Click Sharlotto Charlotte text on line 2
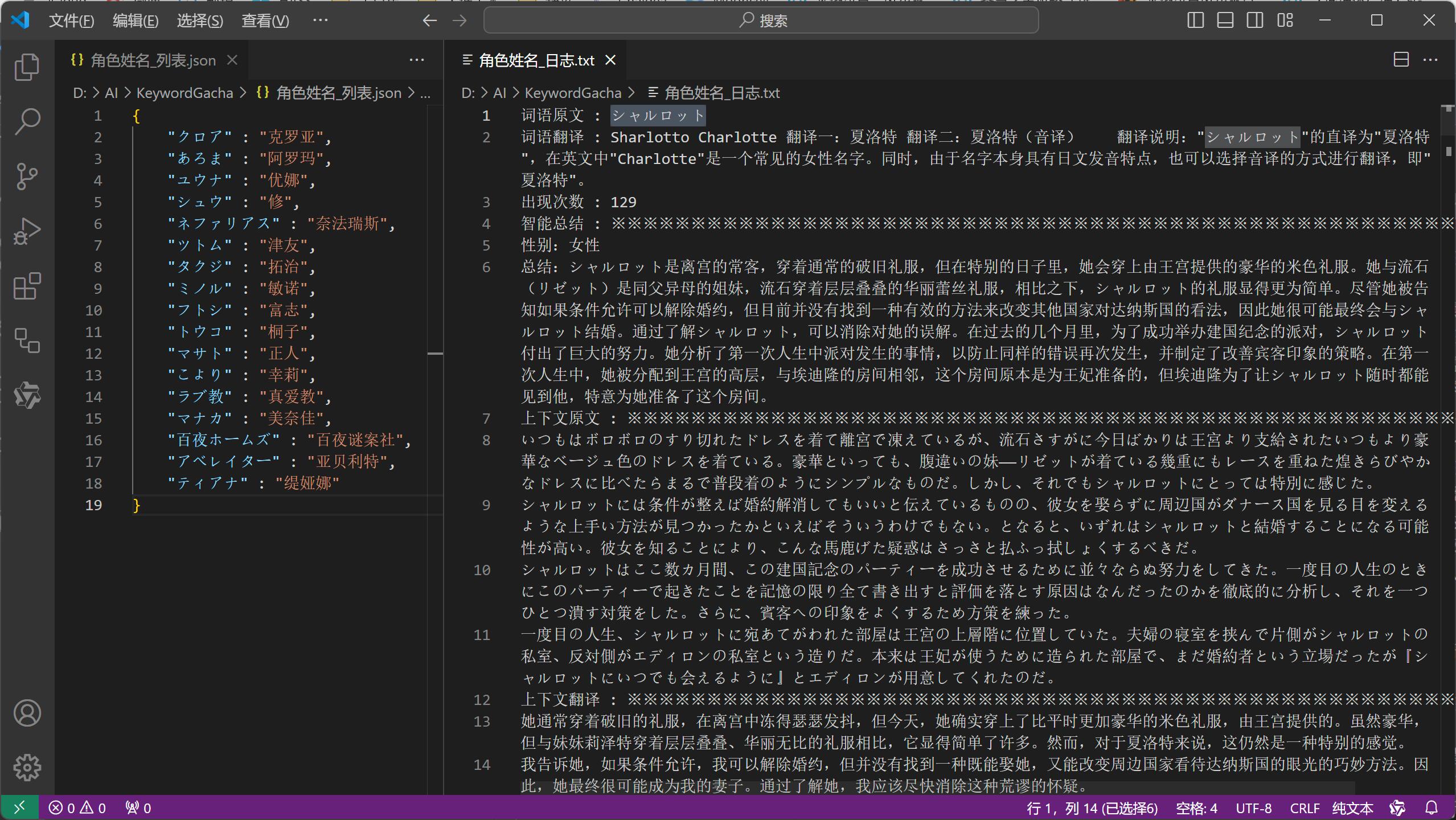This screenshot has width=1456, height=820. [694, 137]
